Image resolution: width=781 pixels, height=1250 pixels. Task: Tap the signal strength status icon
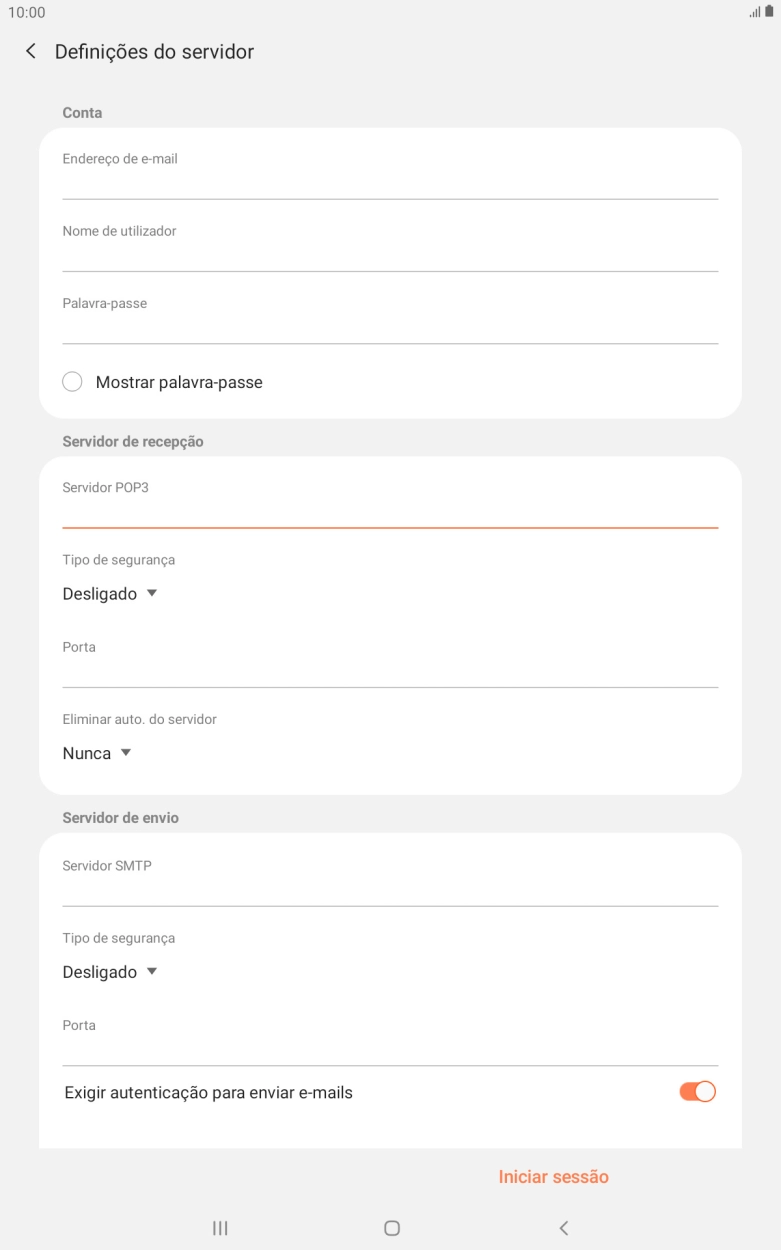(753, 13)
